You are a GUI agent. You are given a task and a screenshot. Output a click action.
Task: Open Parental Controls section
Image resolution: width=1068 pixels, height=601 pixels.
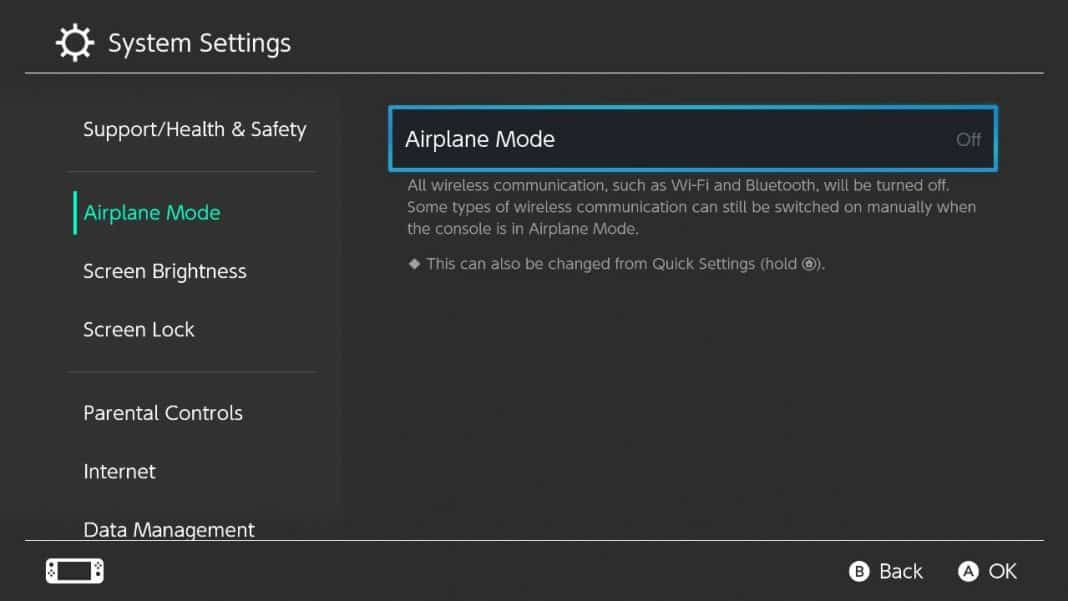[x=162, y=413]
